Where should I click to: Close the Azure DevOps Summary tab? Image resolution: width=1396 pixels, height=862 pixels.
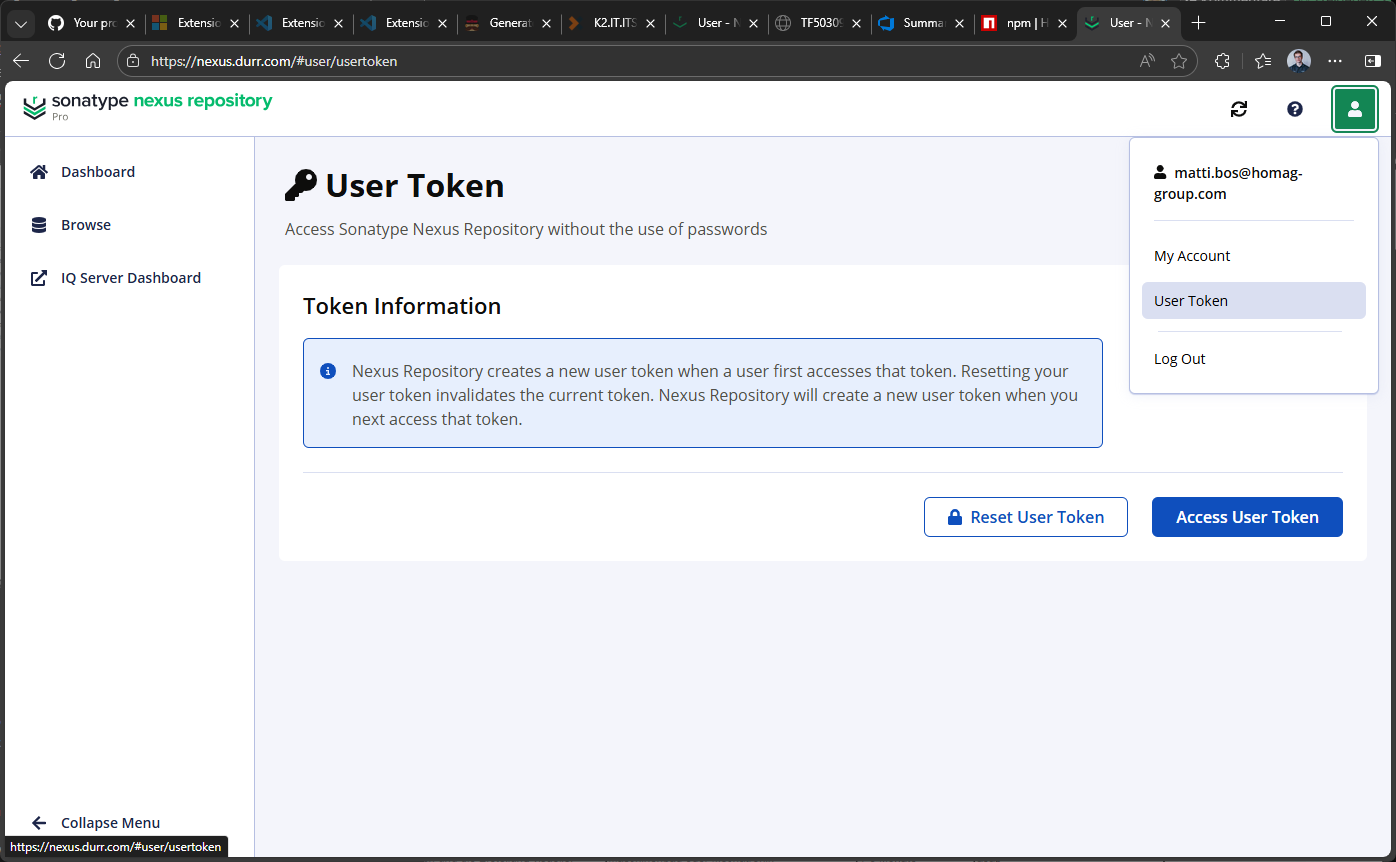pyautogui.click(x=960, y=23)
